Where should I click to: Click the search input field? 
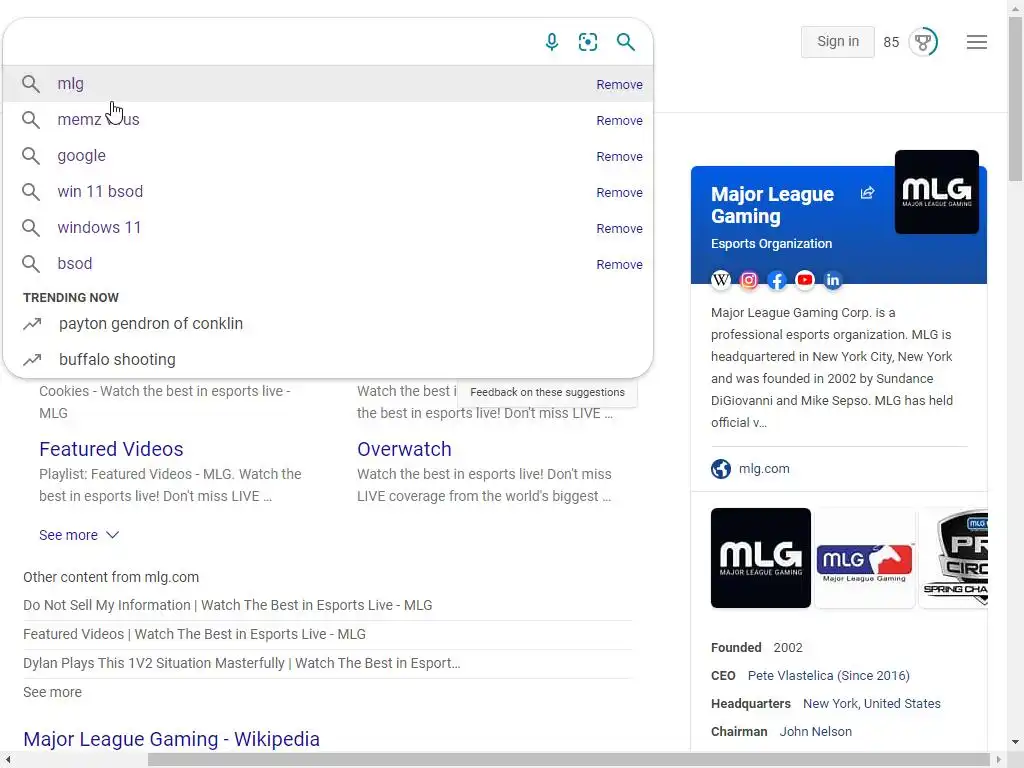[x=271, y=42]
